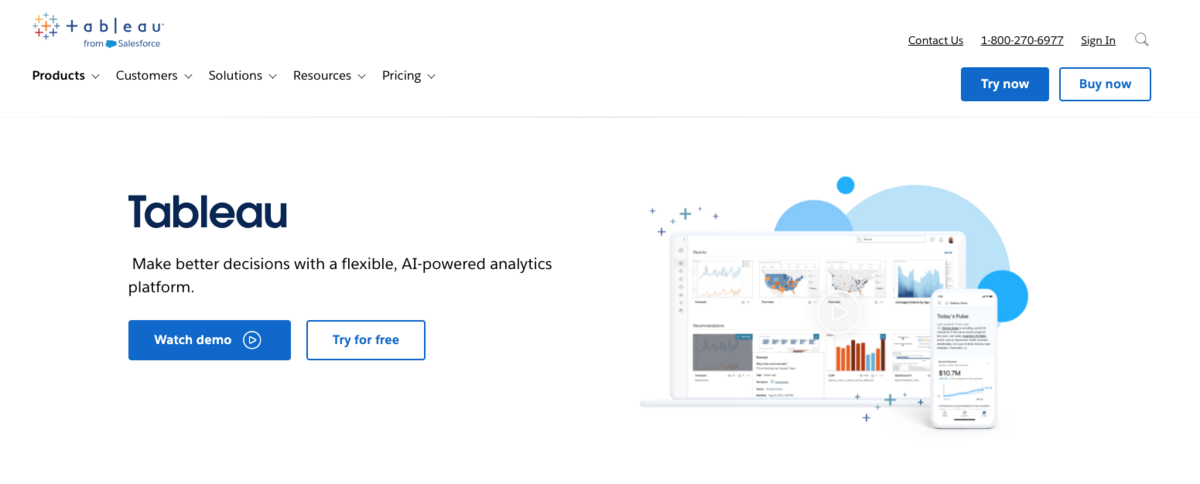Image resolution: width=1200 pixels, height=484 pixels.
Task: Play the demo video on dashboard preview
Action: pos(838,313)
